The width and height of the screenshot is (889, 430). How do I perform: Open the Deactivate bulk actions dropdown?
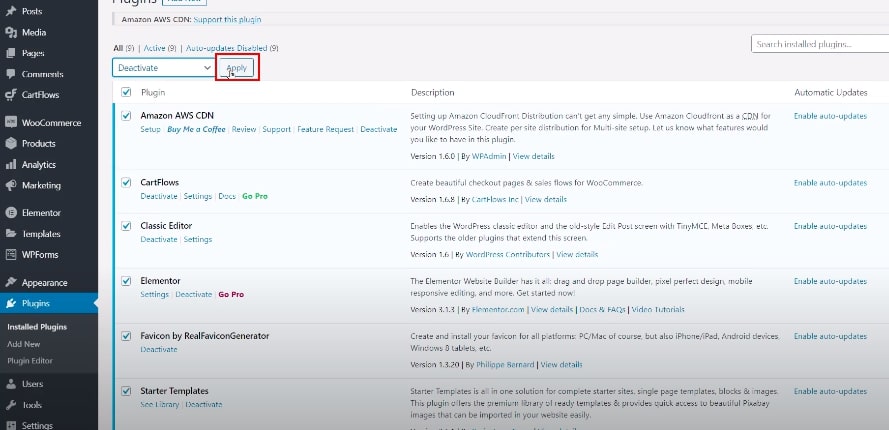tap(163, 68)
